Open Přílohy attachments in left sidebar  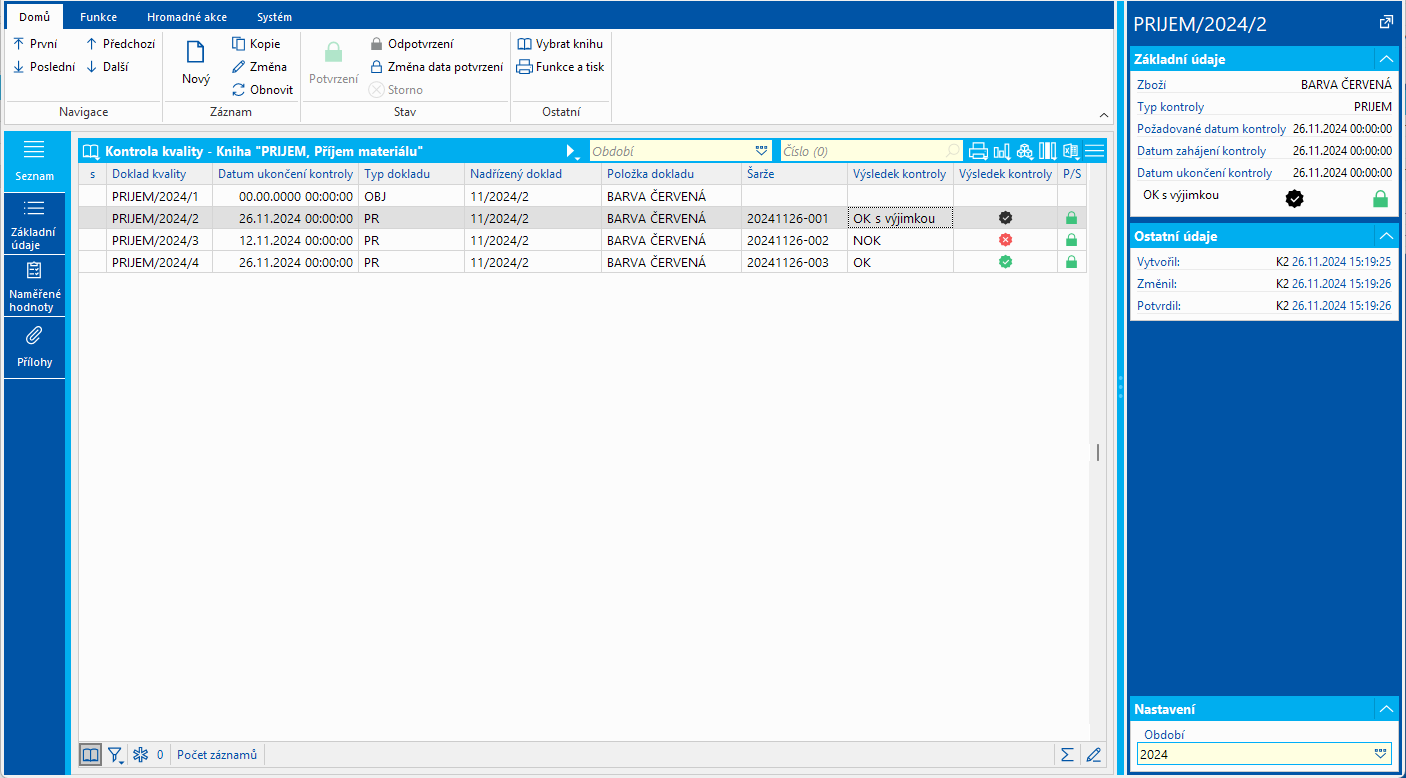click(33, 347)
